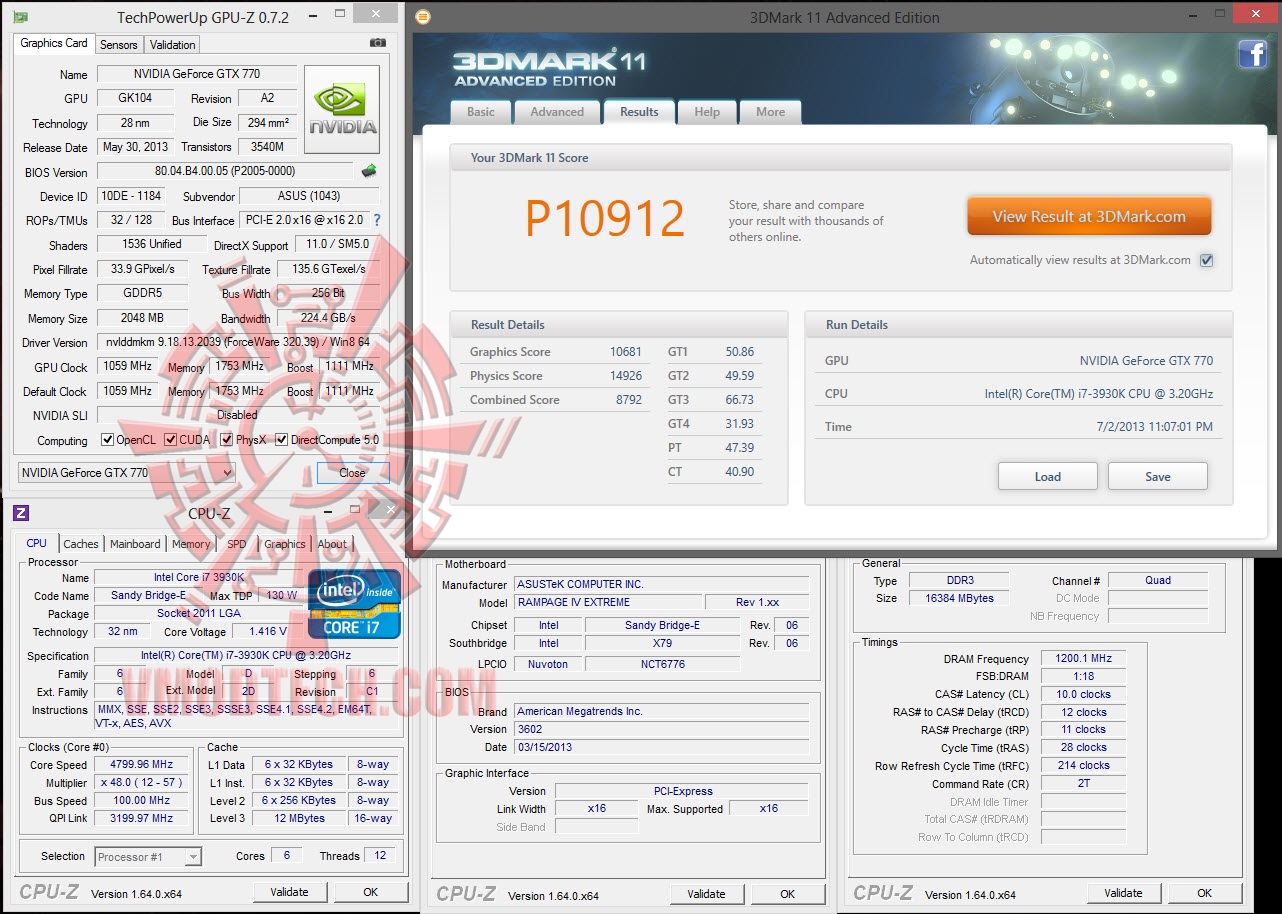The image size is (1282, 914).
Task: Click the BIOS Date value 03/15/2013
Action: [662, 748]
